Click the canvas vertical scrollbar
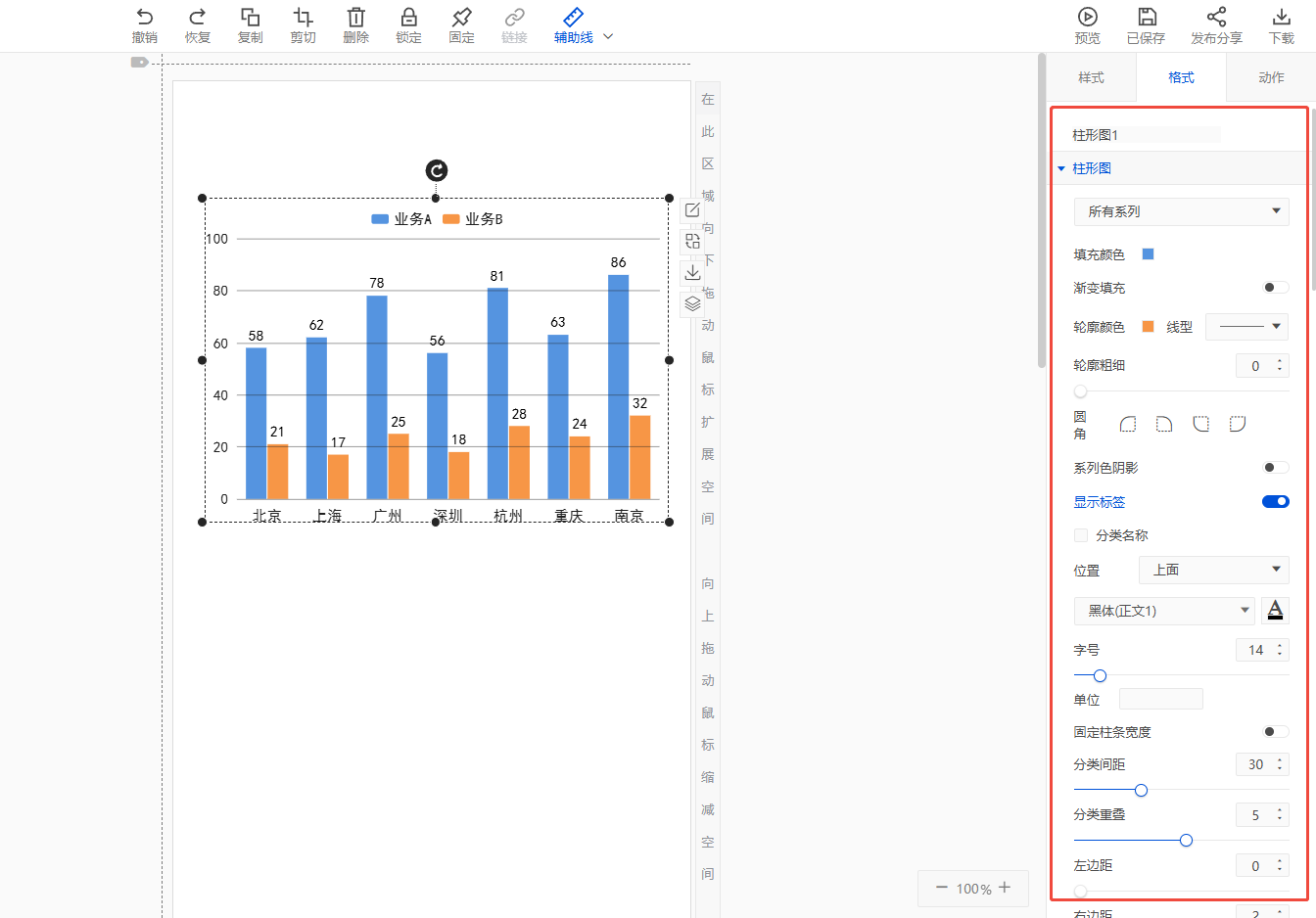 tap(1042, 210)
